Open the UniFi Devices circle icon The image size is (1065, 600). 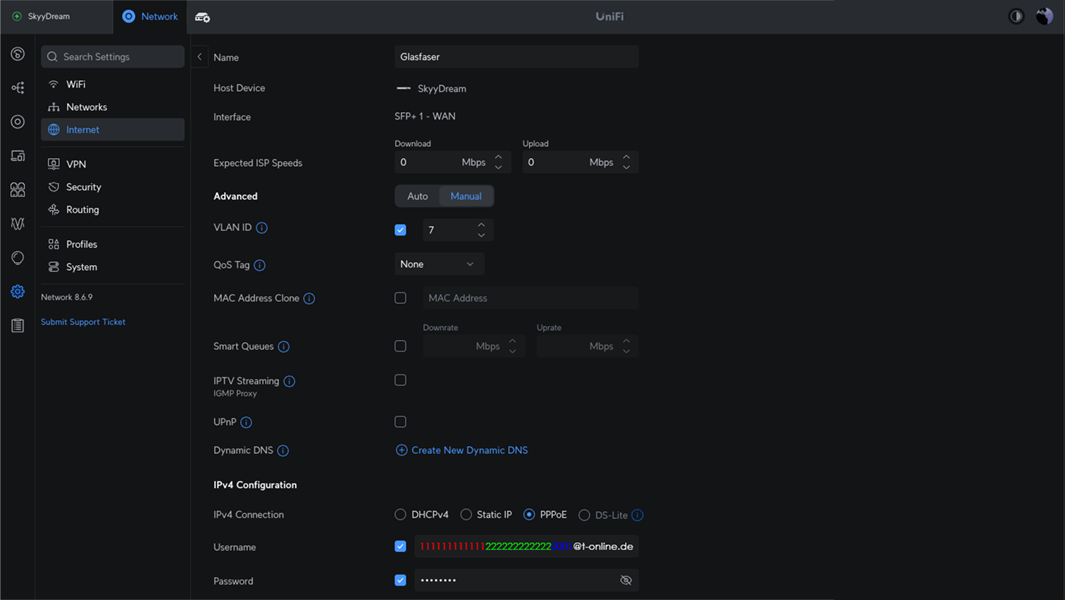[18, 122]
